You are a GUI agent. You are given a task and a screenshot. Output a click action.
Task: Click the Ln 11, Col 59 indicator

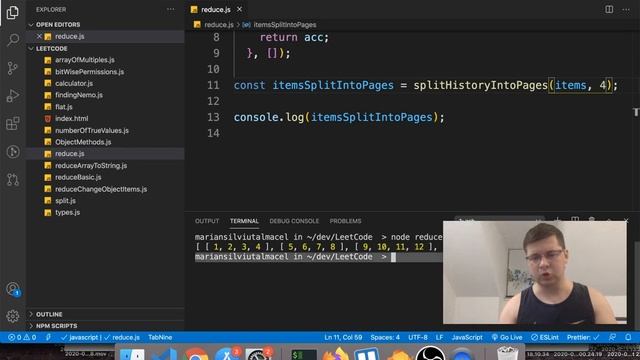[x=343, y=338]
